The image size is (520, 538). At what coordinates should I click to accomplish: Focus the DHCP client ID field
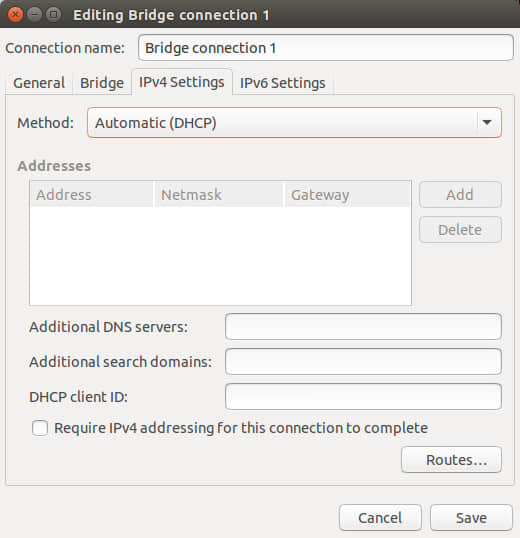[x=364, y=397]
